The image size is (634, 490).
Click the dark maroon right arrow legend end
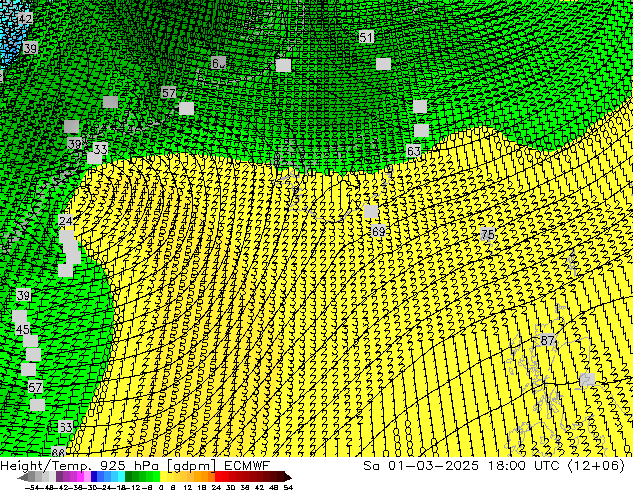288,477
